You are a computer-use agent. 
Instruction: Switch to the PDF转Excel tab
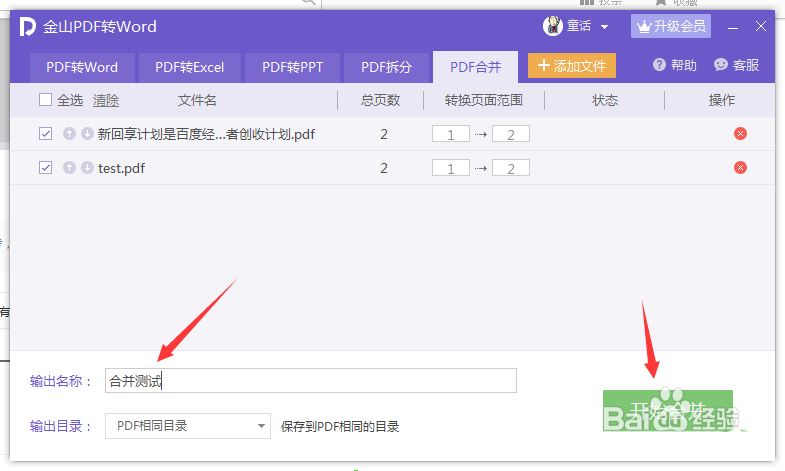[190, 67]
